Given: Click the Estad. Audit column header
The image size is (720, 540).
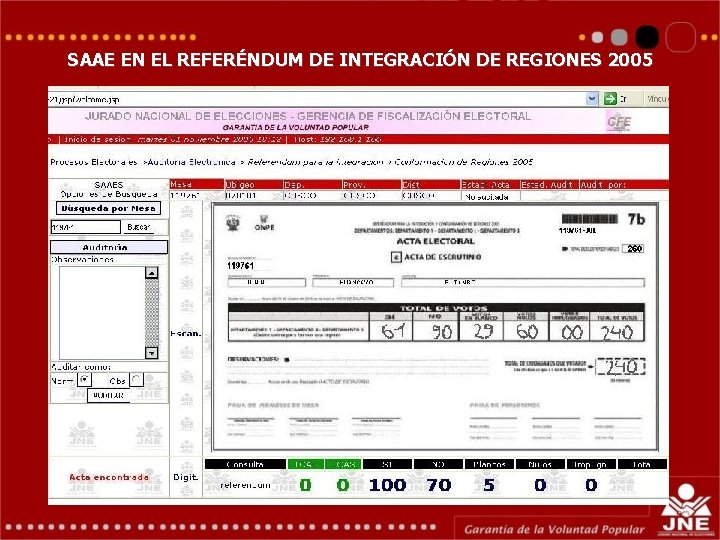Looking at the screenshot, I should [x=549, y=184].
